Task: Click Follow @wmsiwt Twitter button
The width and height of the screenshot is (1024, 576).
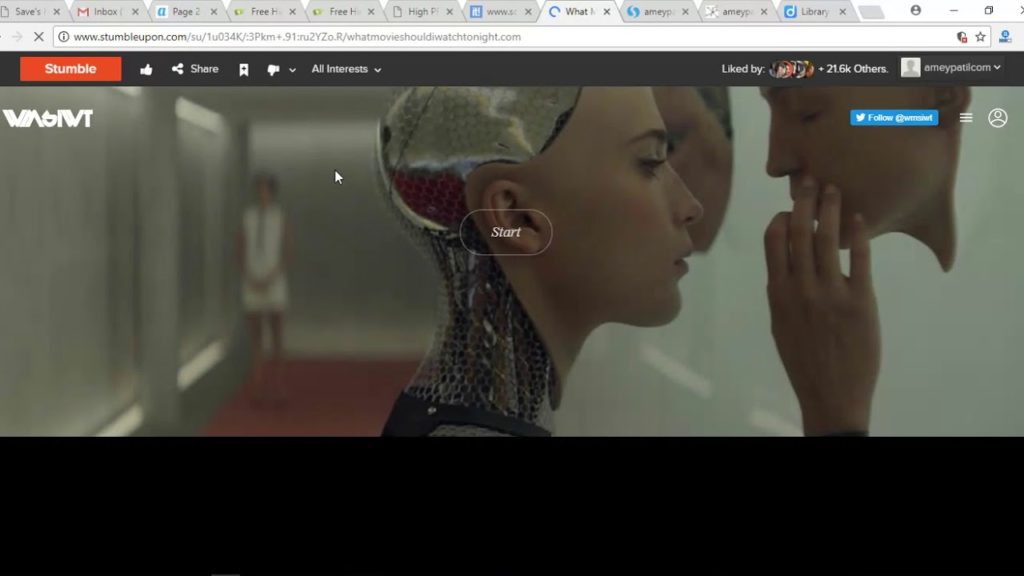Action: coord(894,118)
